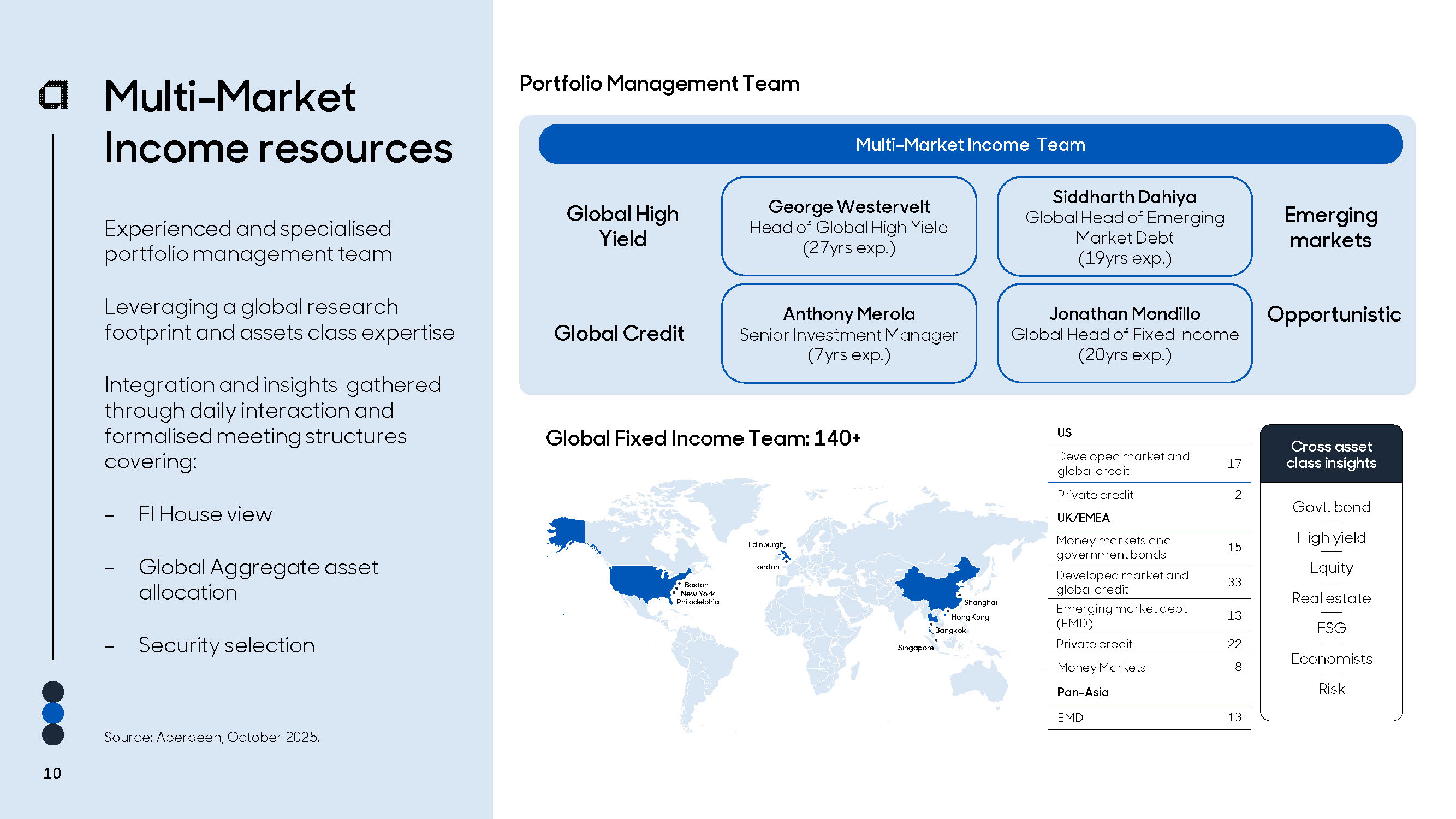Select the George Westervelt card
The height and width of the screenshot is (819, 1456).
pos(848,227)
